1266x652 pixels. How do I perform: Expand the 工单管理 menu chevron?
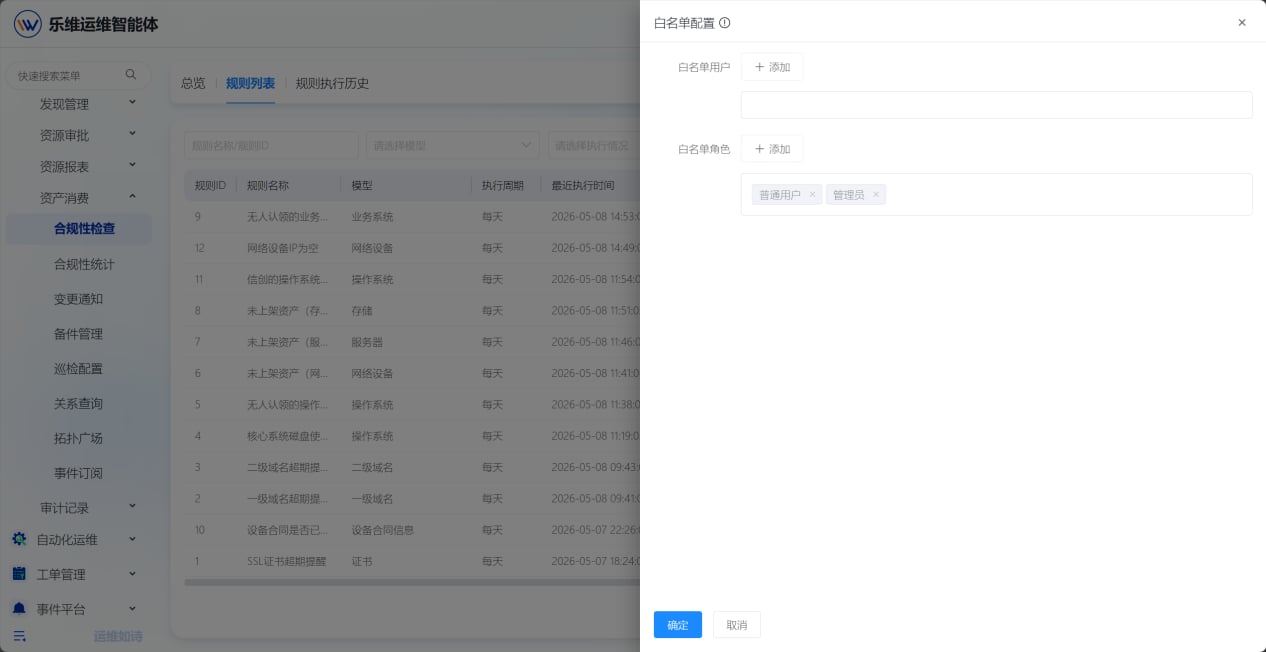click(x=132, y=574)
